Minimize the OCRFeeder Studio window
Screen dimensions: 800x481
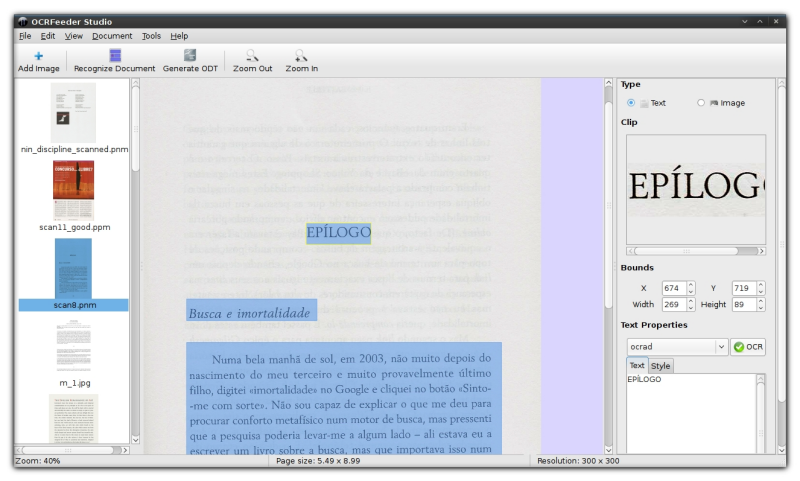coord(744,21)
